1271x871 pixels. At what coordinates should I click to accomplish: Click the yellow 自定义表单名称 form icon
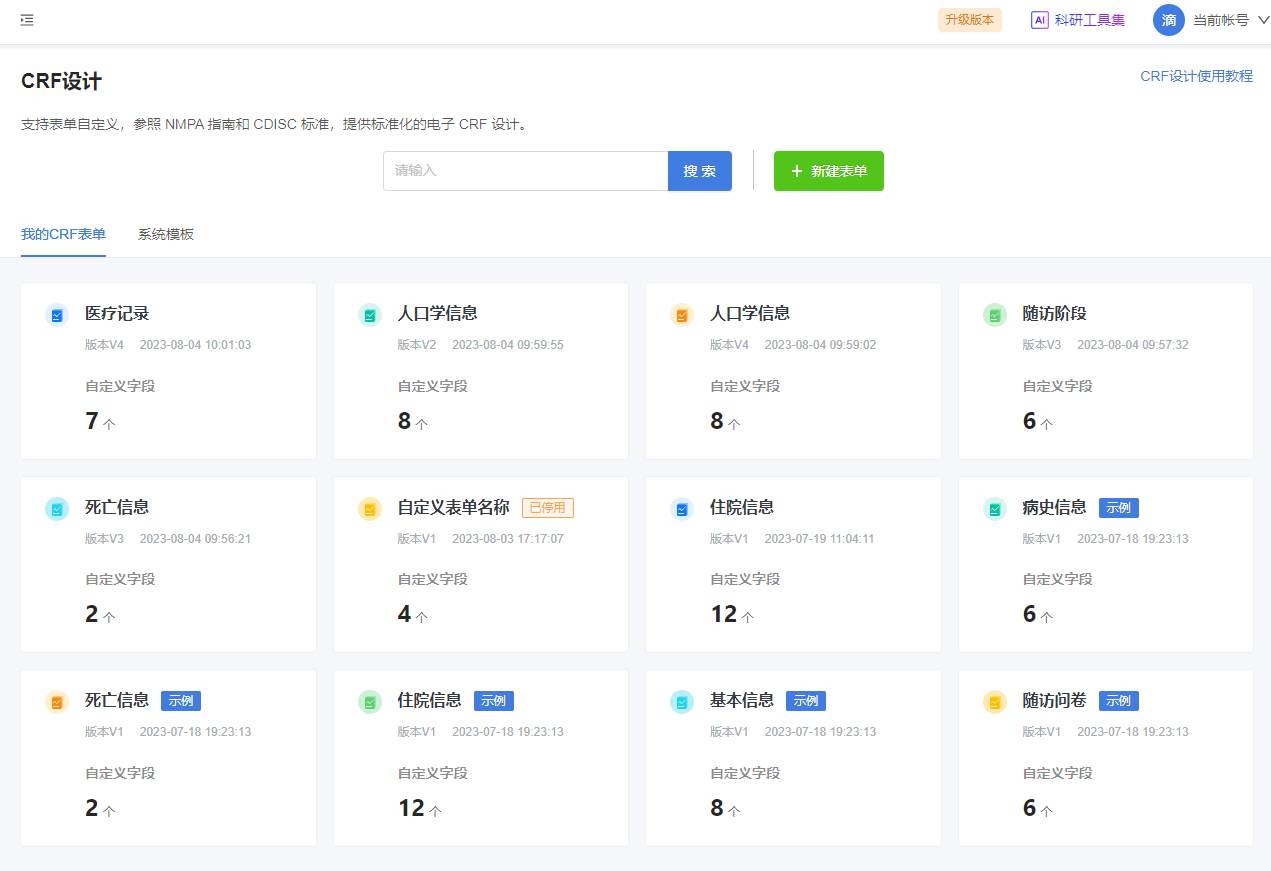370,509
